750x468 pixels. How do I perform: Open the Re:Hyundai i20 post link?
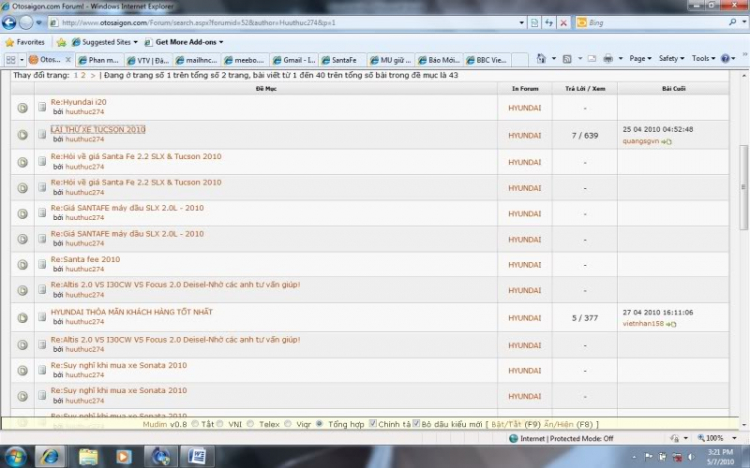pos(78,102)
